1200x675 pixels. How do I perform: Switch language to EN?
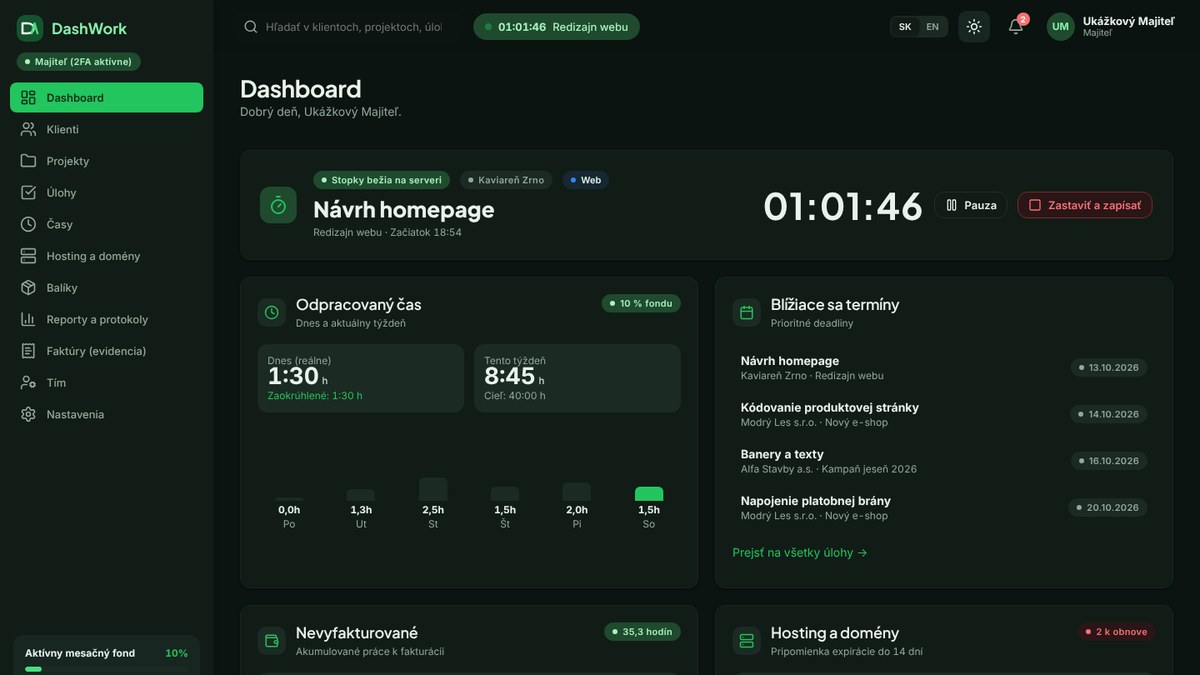pos(932,27)
